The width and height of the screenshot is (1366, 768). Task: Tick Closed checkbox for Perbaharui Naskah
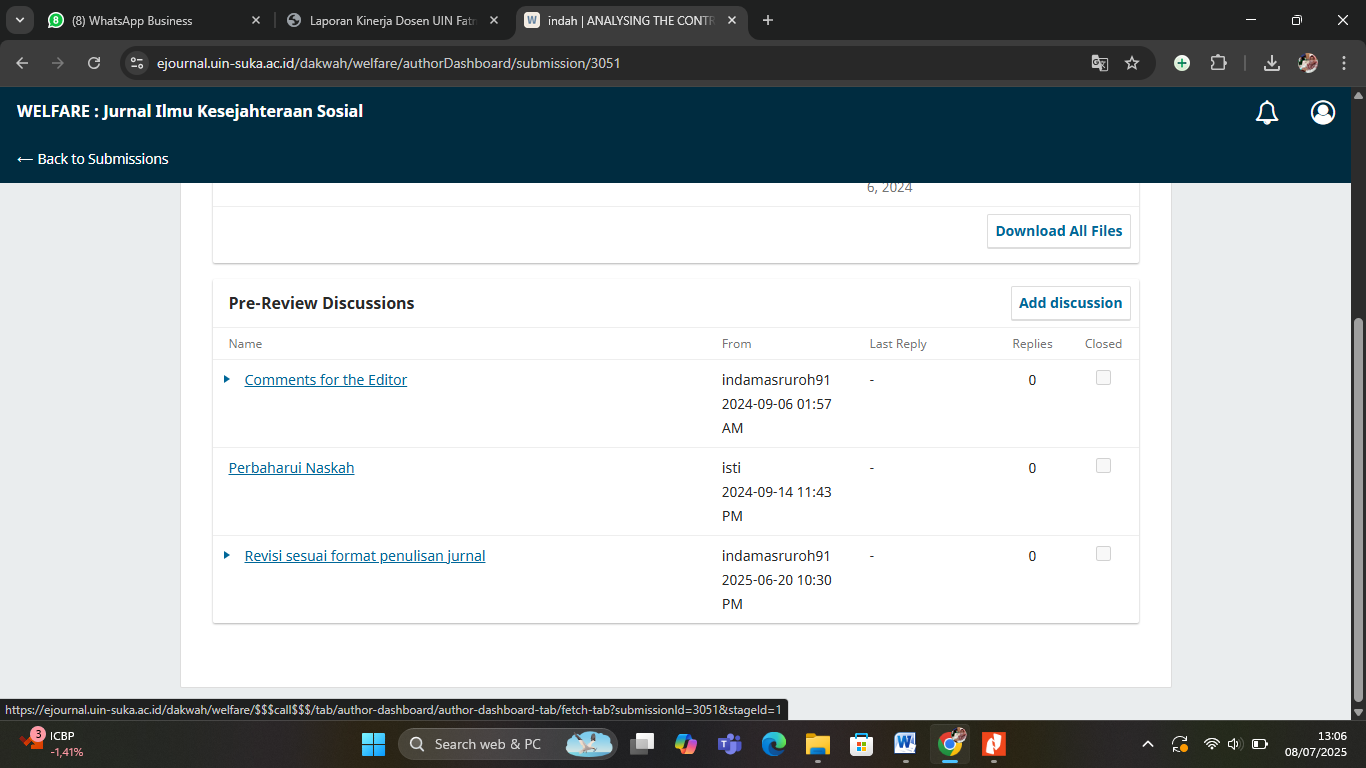(1103, 466)
